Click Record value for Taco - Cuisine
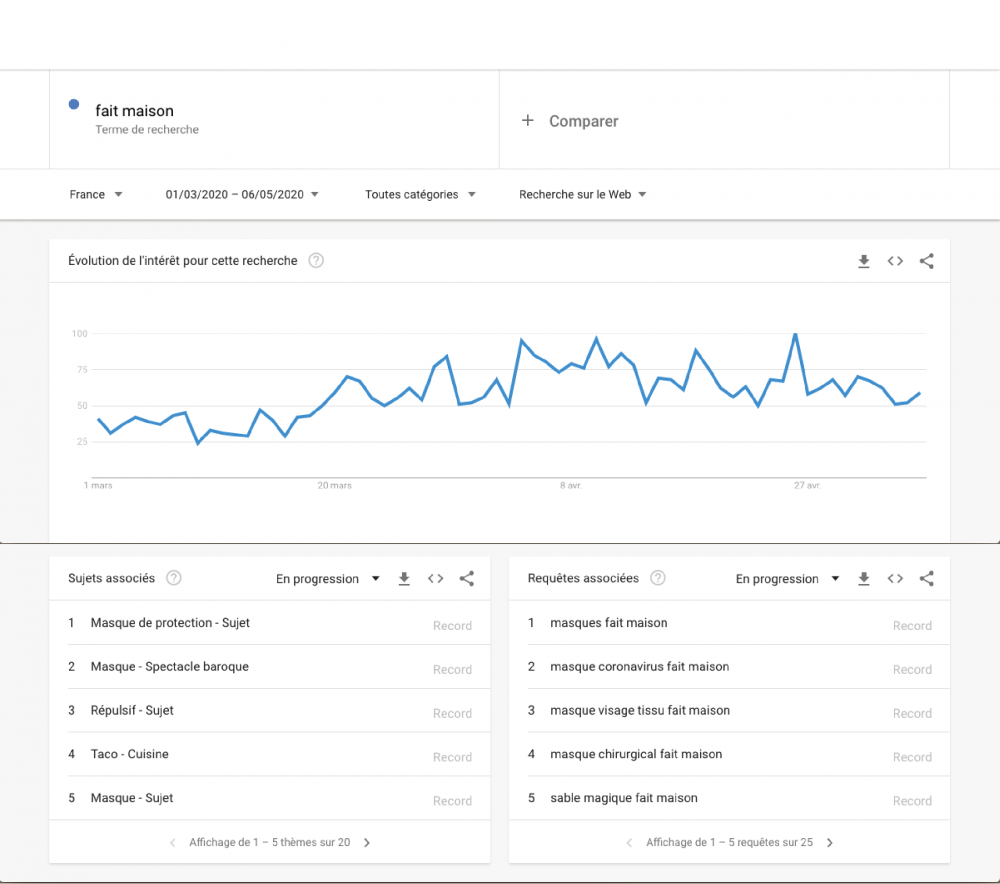The height and width of the screenshot is (884, 1000). (x=452, y=757)
